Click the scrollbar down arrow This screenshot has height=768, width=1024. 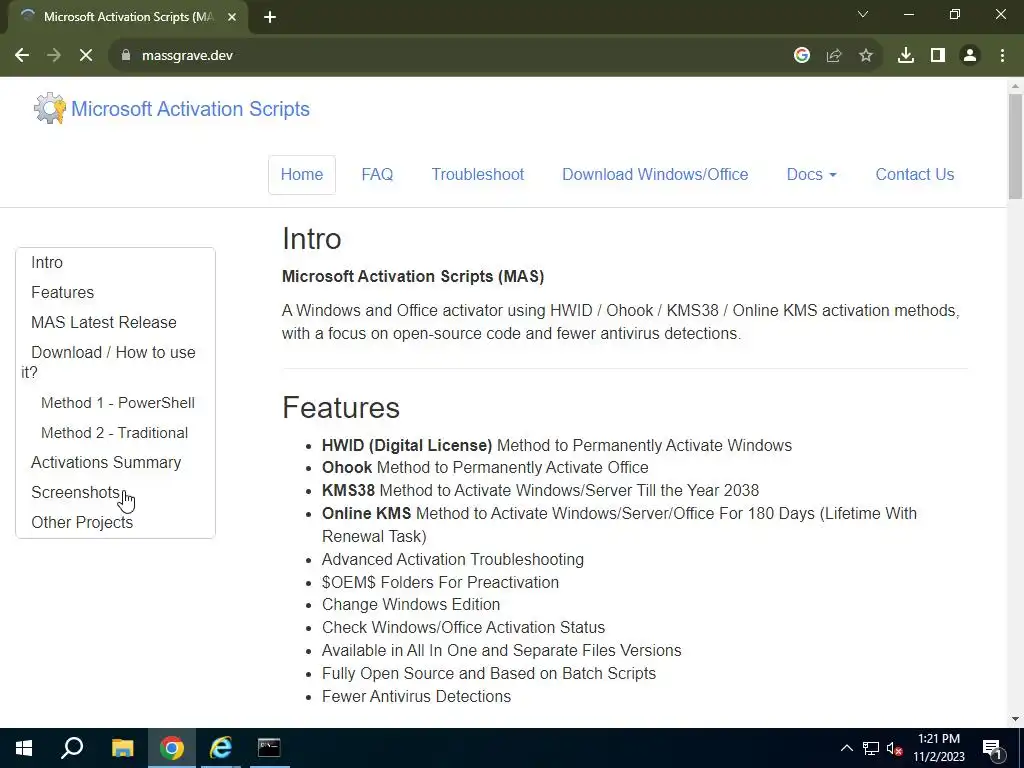[1015, 718]
